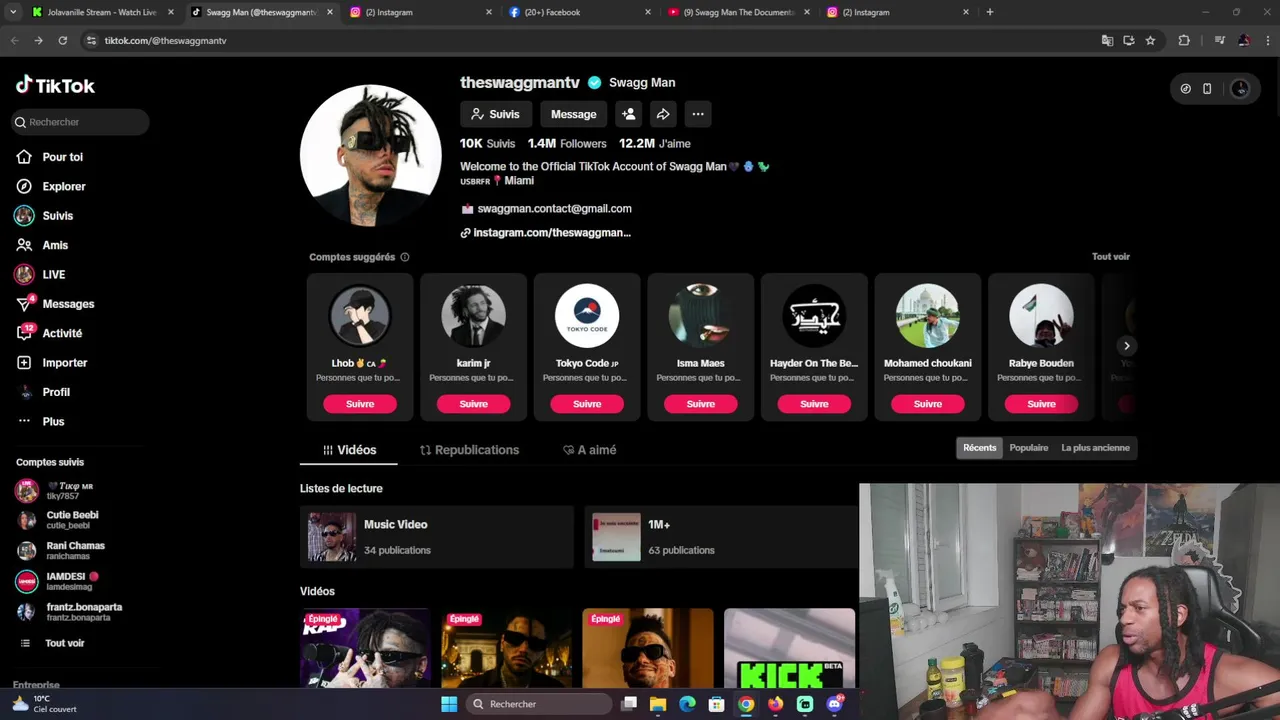Viewport: 1280px width, 720px height.
Task: Select the Republications tab
Action: [x=469, y=450]
